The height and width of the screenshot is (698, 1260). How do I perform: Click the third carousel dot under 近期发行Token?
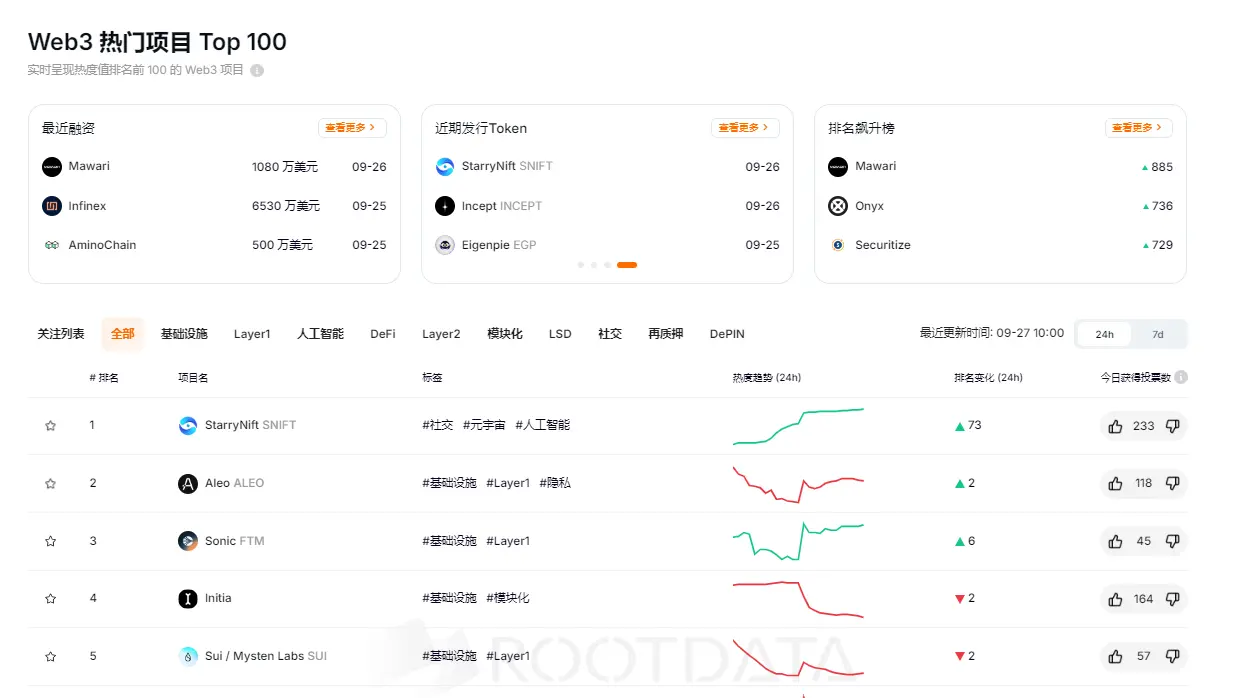(x=608, y=264)
